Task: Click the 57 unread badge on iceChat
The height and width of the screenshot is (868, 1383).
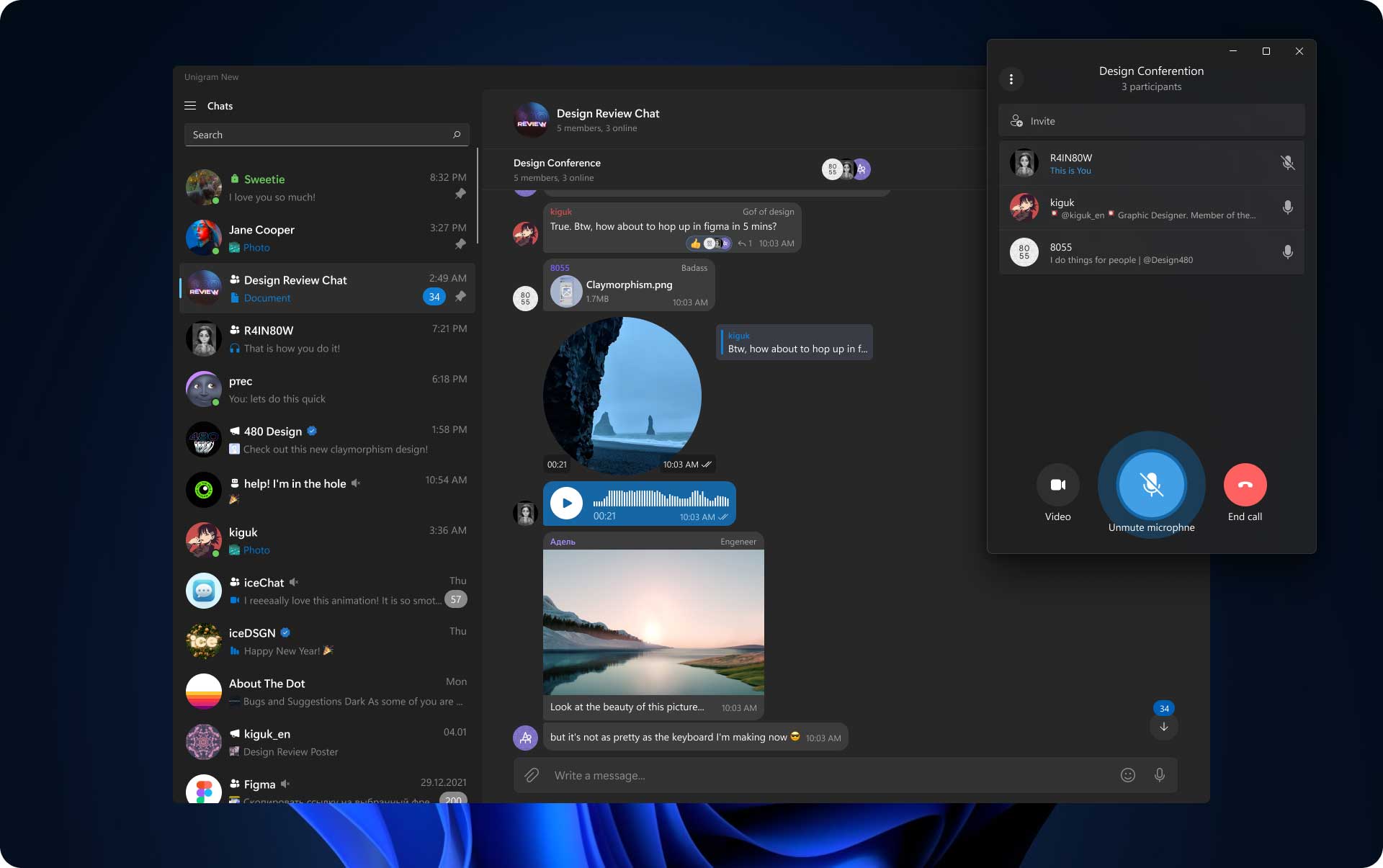Action: 455,599
